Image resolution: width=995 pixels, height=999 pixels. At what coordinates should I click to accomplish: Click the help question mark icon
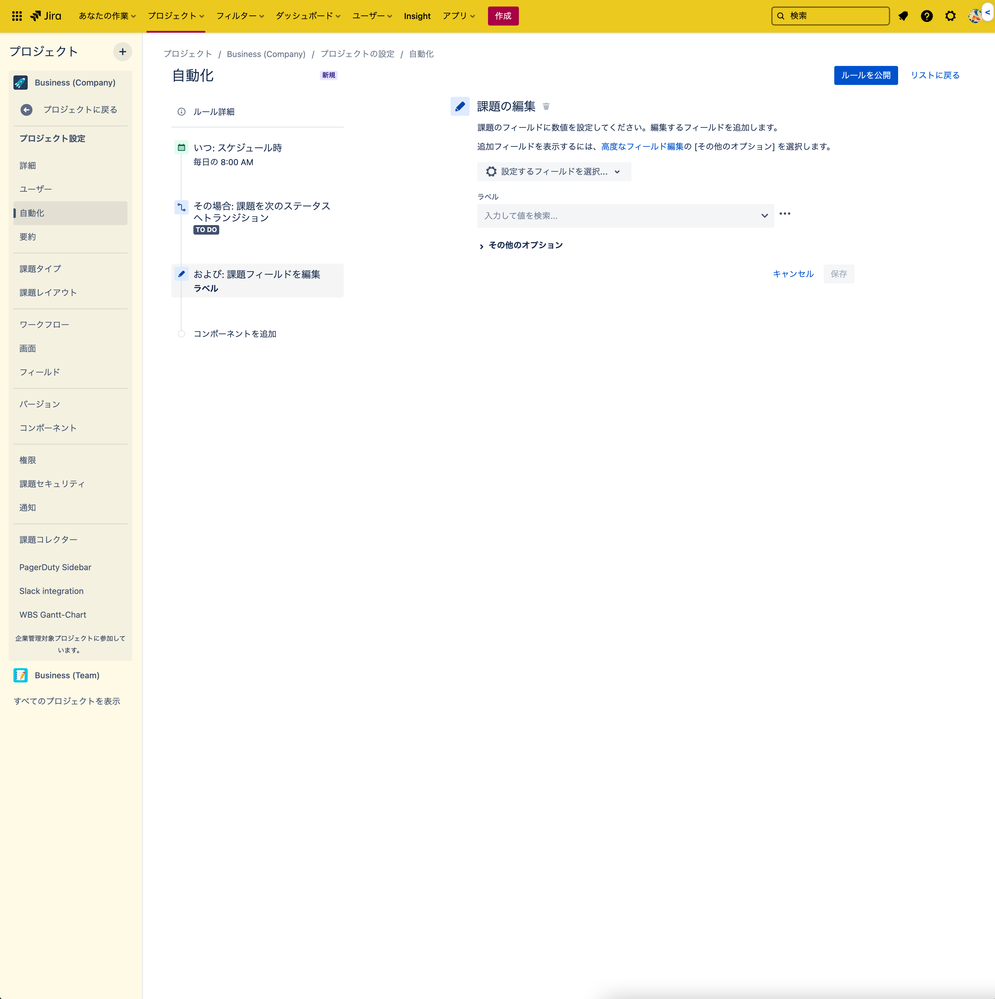point(926,15)
